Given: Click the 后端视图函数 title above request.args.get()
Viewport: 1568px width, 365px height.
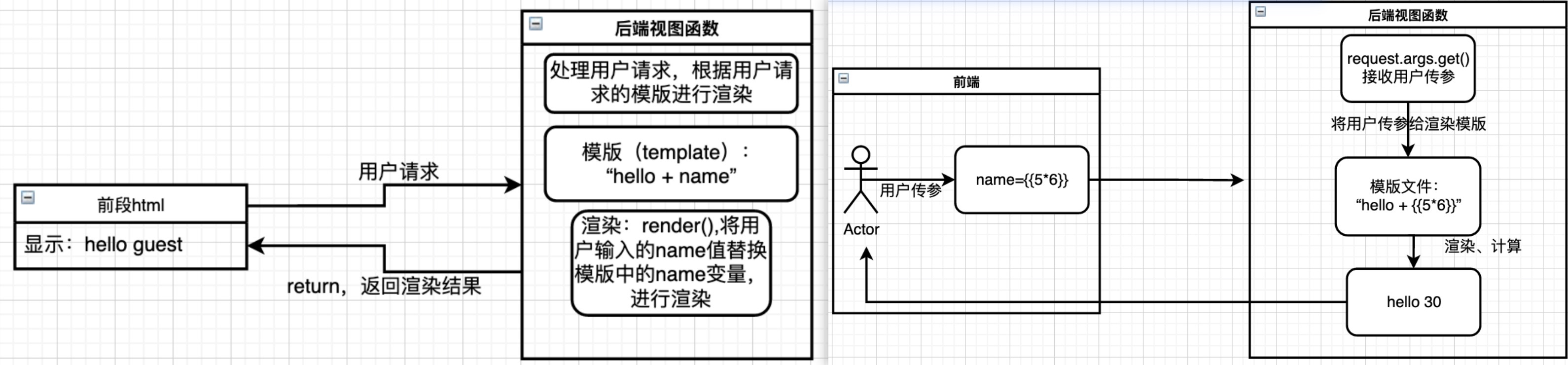Looking at the screenshot, I should (1408, 15).
